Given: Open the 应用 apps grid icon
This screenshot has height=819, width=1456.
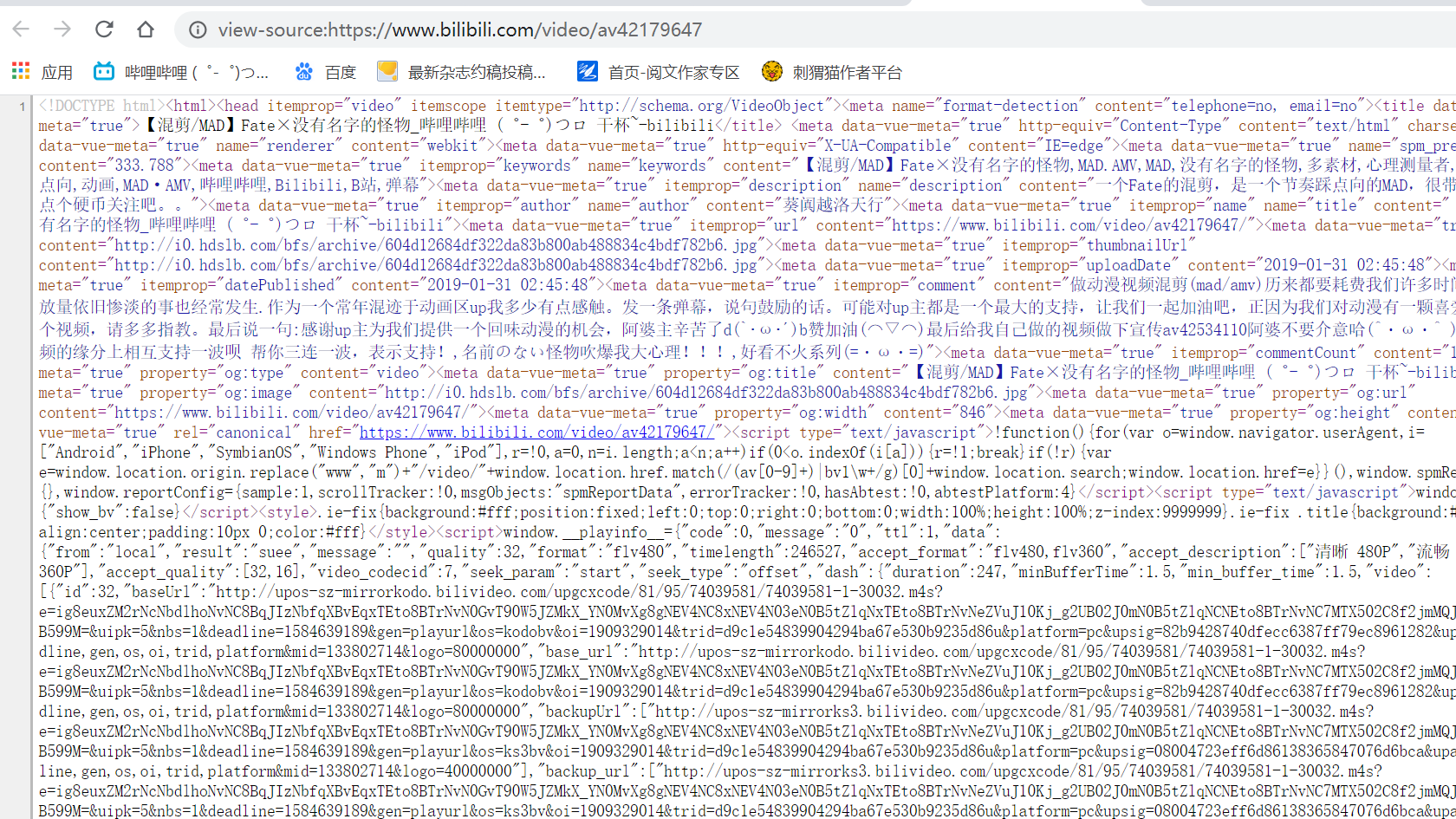Looking at the screenshot, I should (x=21, y=71).
